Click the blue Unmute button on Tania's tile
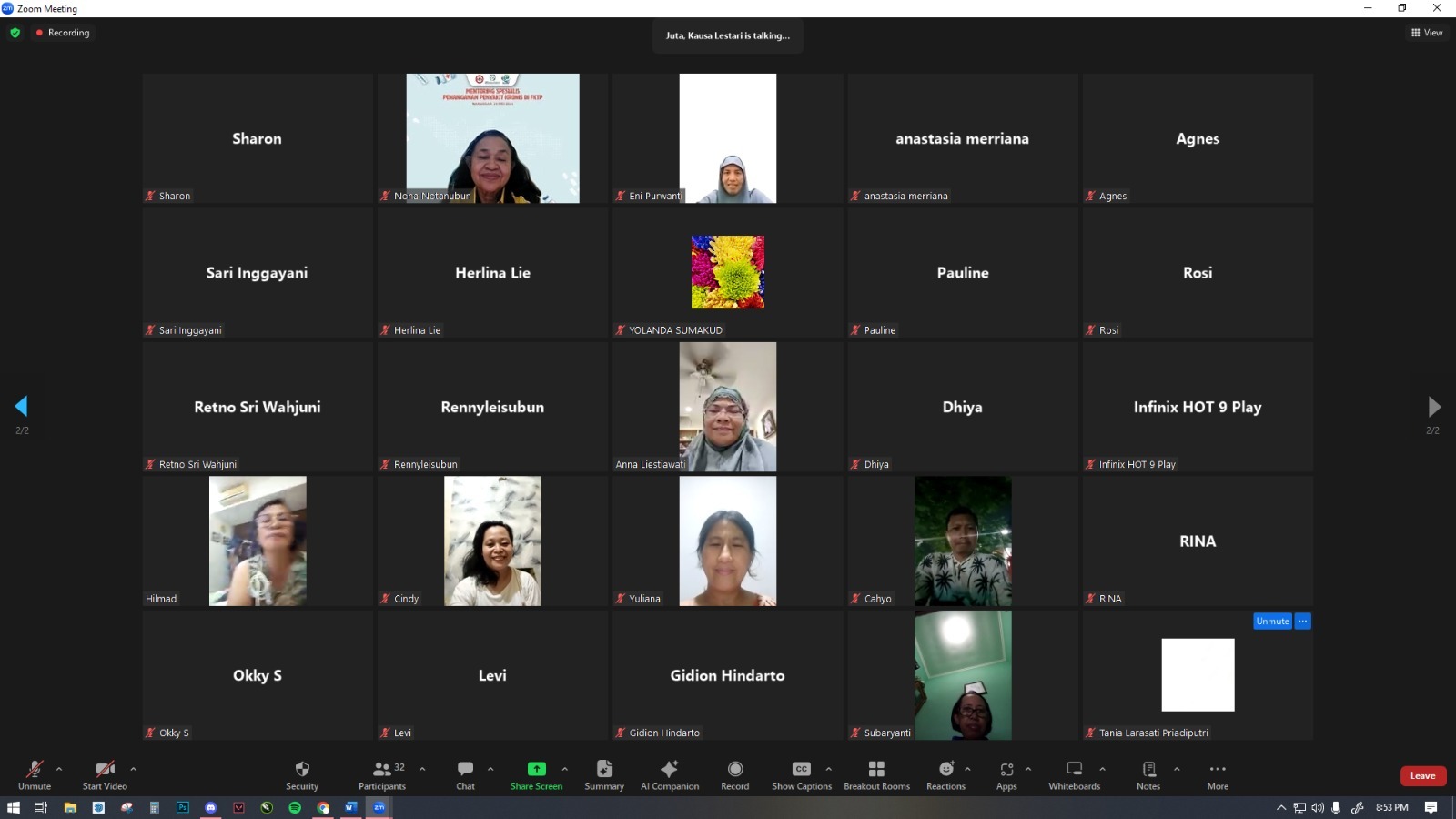This screenshot has height=819, width=1456. pos(1272,622)
